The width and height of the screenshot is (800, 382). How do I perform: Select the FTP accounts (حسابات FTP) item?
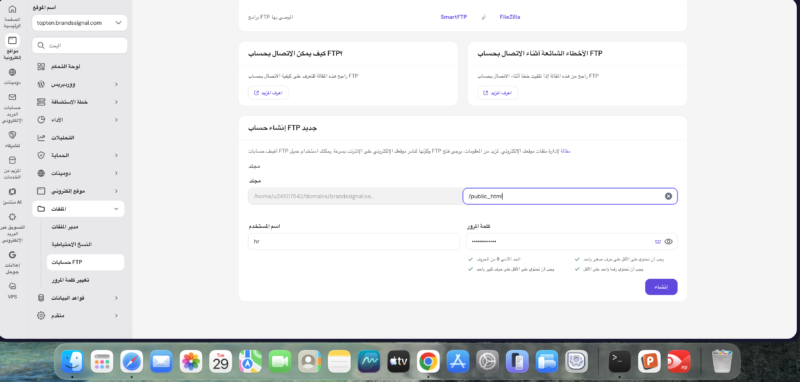(85, 262)
